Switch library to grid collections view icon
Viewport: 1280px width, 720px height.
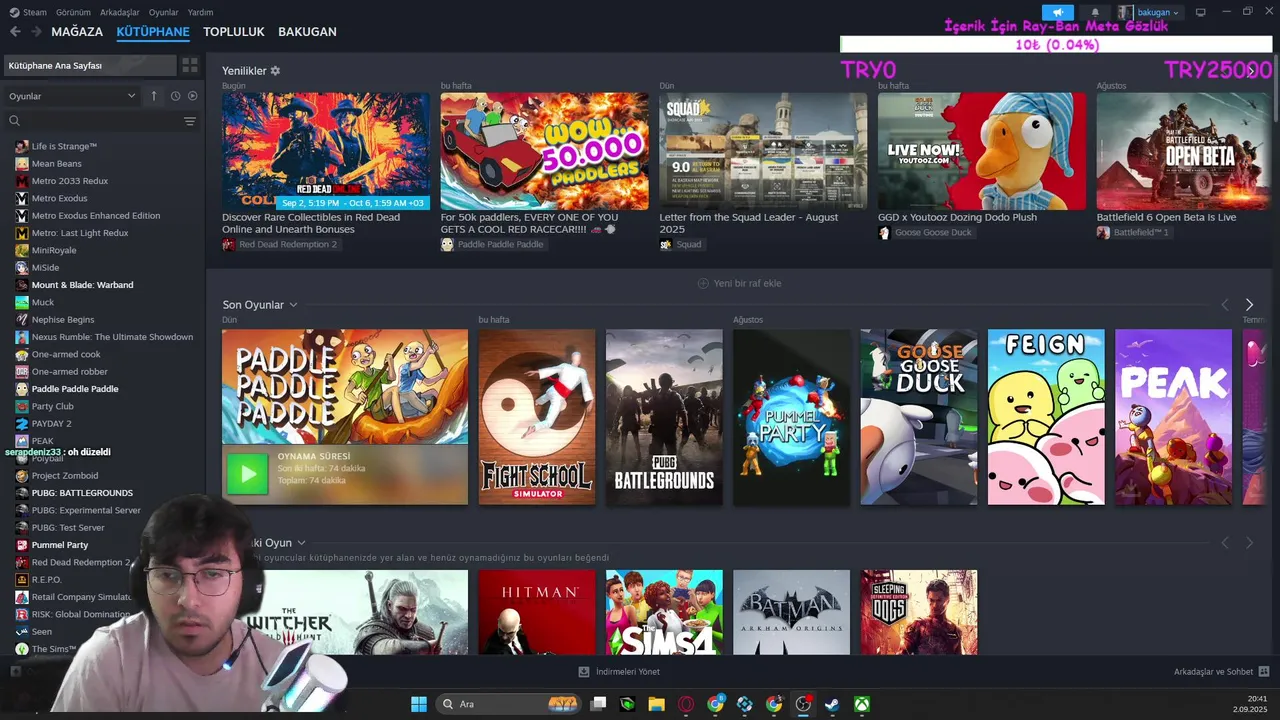click(x=189, y=65)
